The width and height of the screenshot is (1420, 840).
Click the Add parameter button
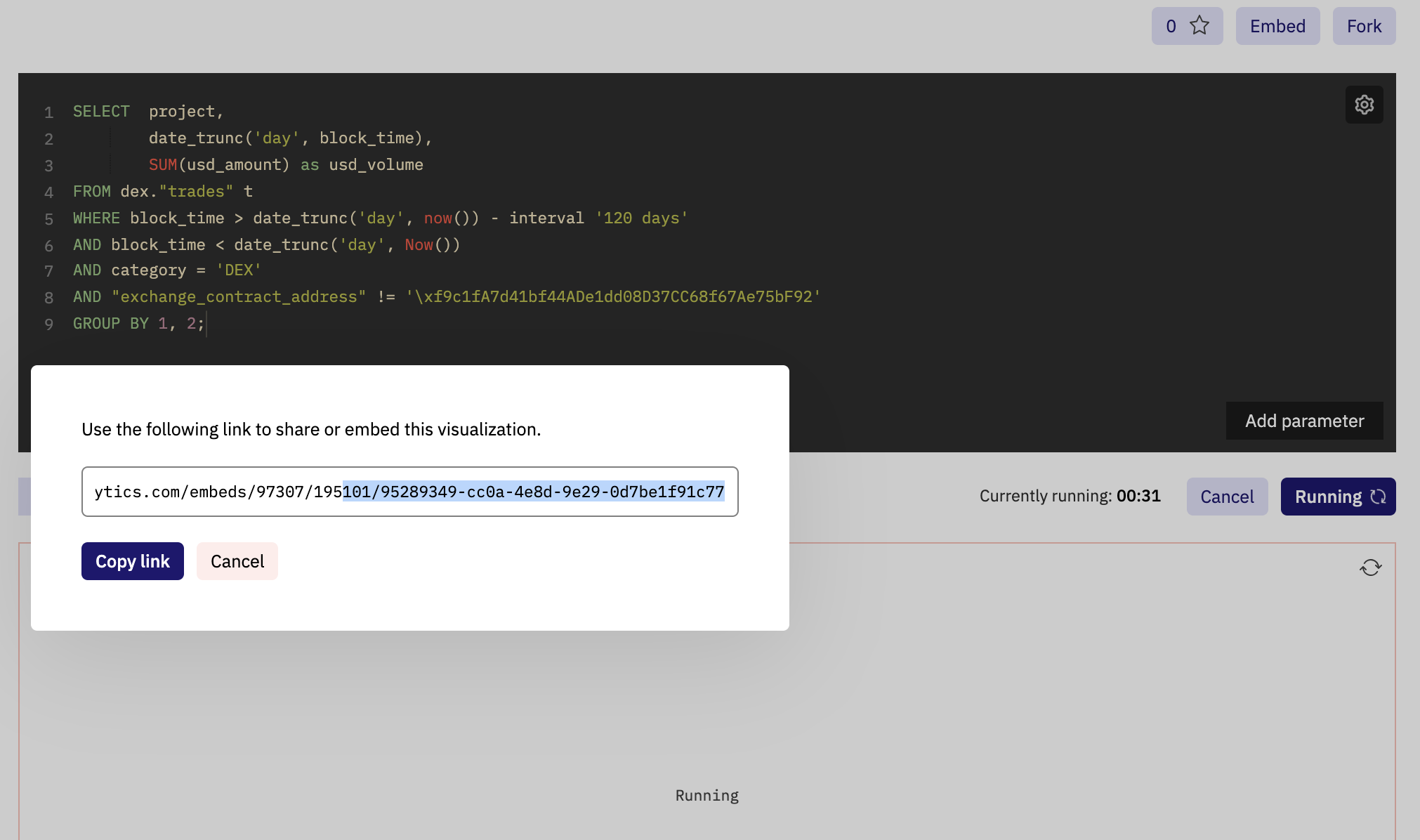1304,421
